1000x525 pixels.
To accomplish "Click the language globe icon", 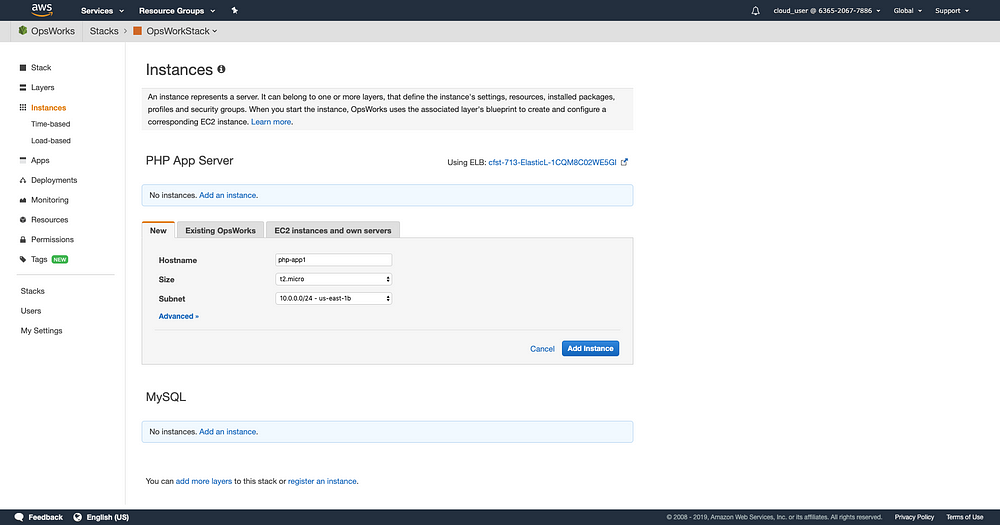I will tap(78, 517).
